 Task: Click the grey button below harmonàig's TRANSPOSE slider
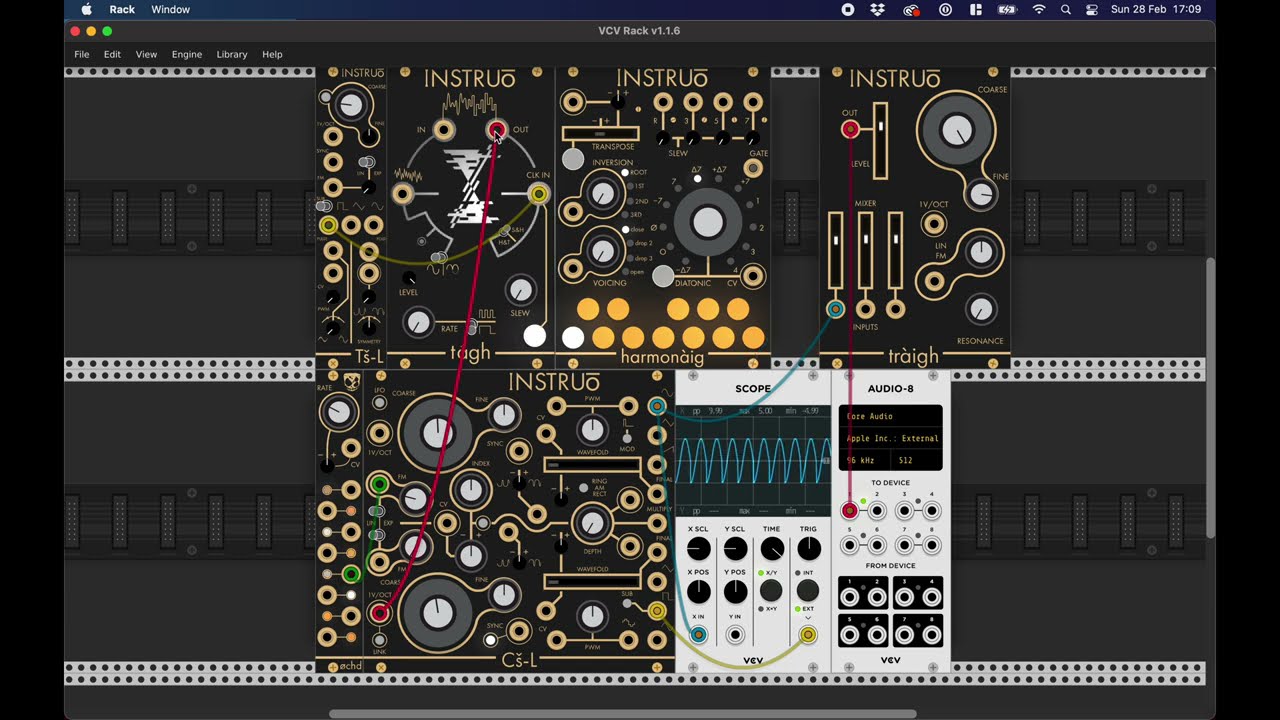point(573,158)
